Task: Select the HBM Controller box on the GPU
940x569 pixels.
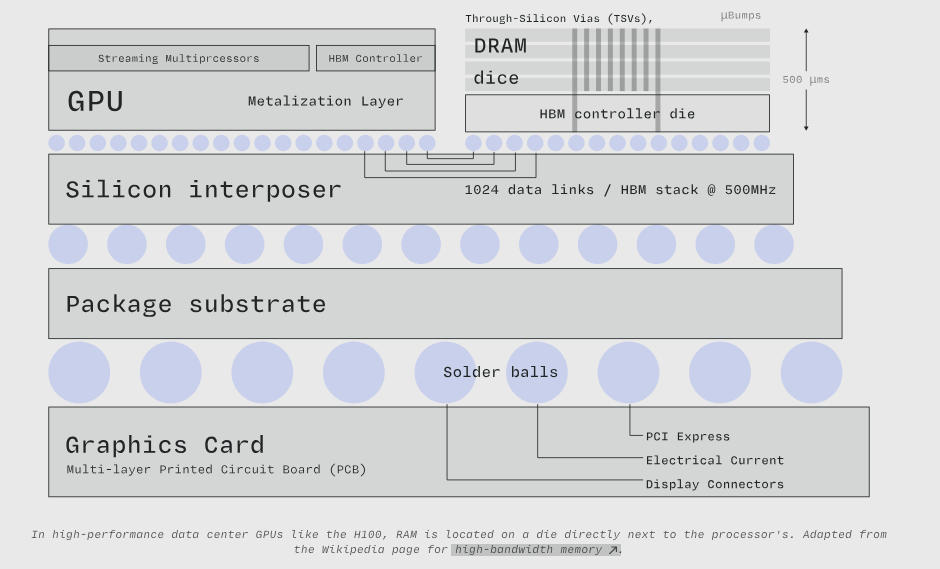Action: (x=375, y=58)
